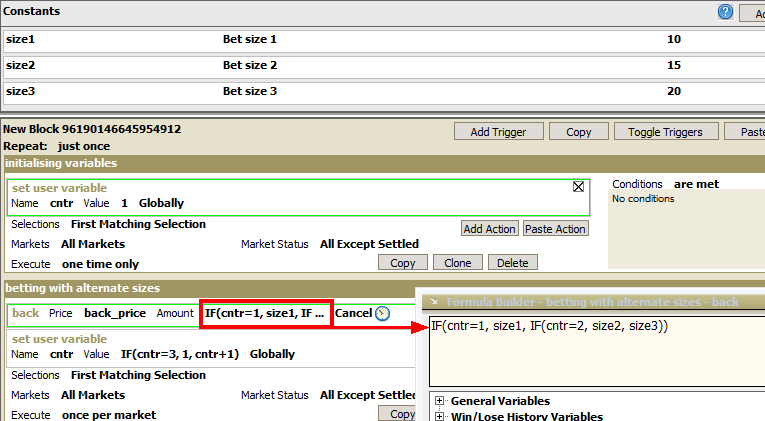Click the Add Action button
The height and width of the screenshot is (421, 765).
[489, 228]
